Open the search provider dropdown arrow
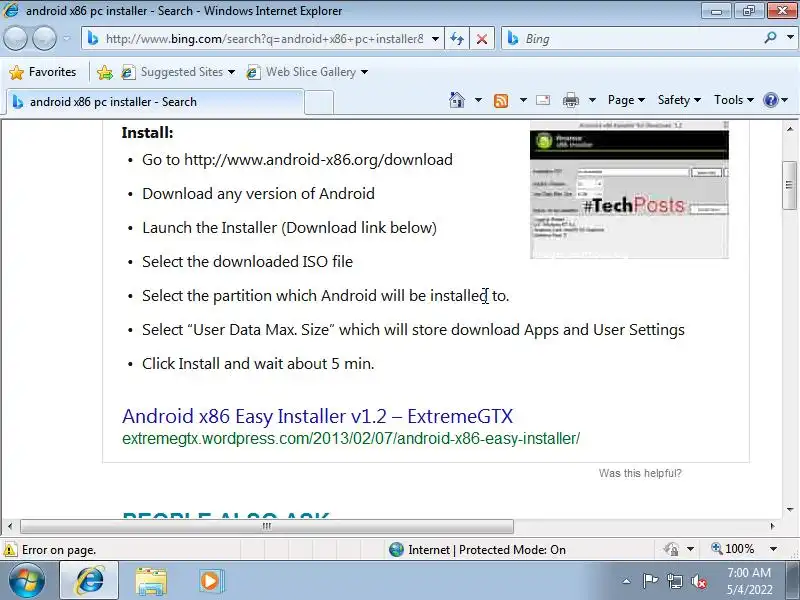Image resolution: width=800 pixels, height=600 pixels. (x=790, y=38)
